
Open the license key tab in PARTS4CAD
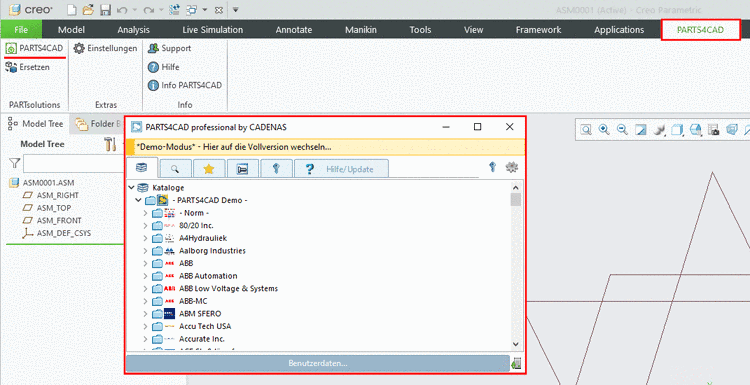coord(276,169)
